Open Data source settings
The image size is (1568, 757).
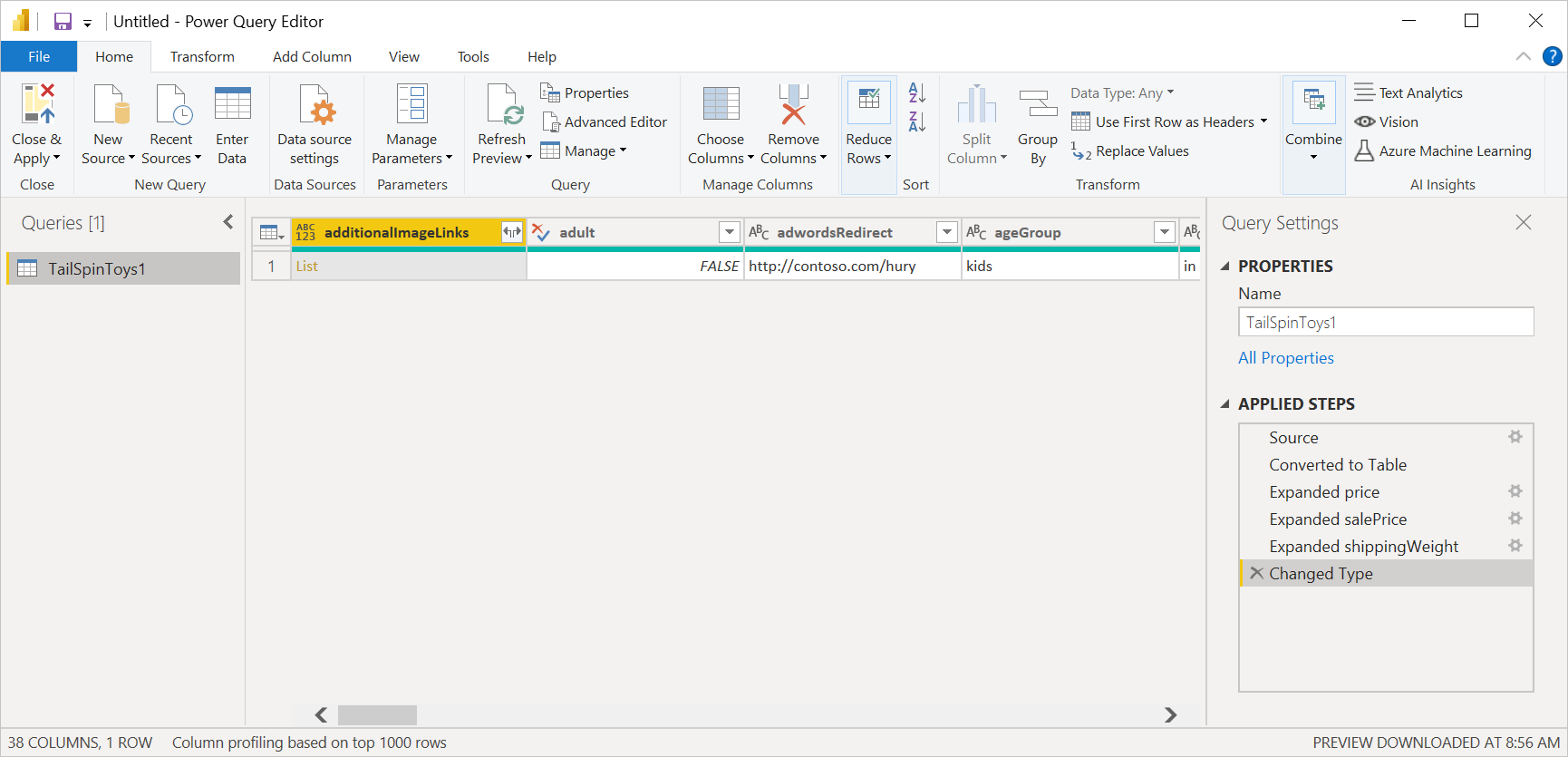click(x=315, y=125)
